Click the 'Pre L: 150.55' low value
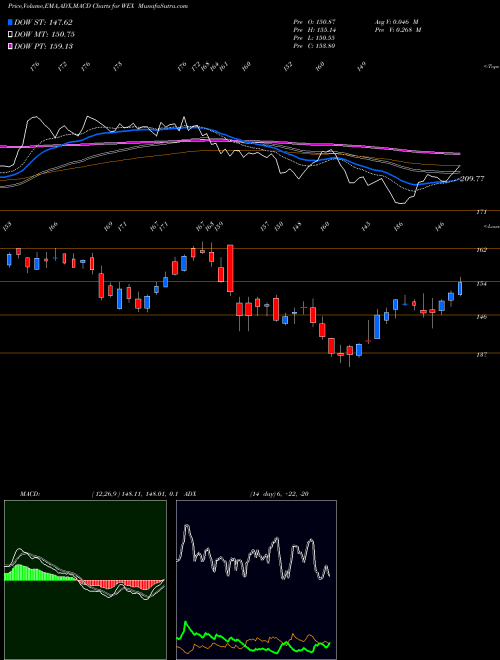Image resolution: width=500 pixels, height=660 pixels. tap(314, 38)
